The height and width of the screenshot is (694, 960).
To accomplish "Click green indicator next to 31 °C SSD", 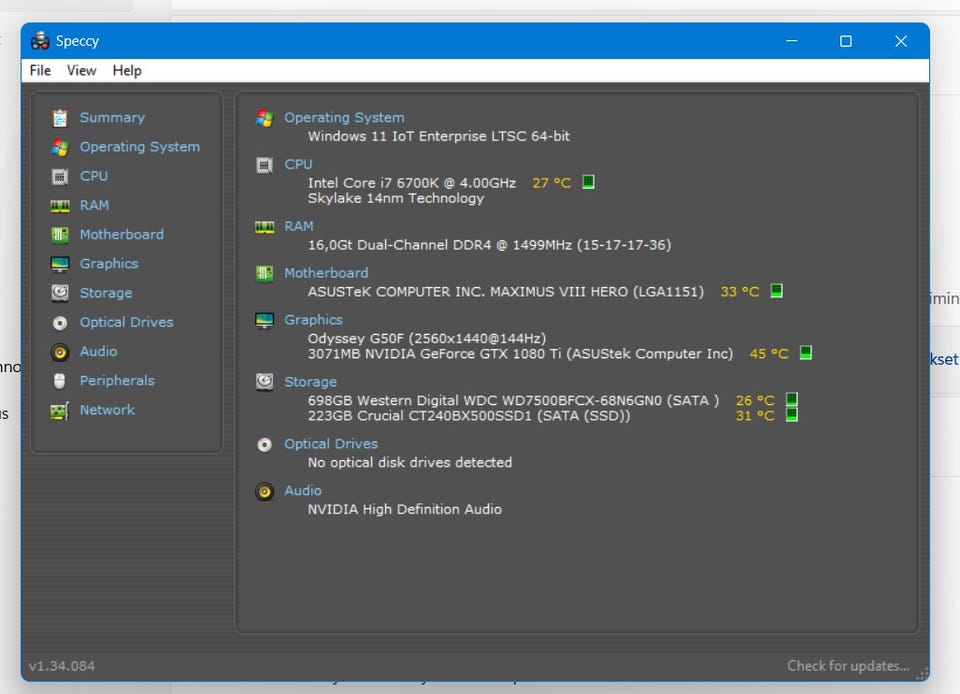I will coord(792,415).
